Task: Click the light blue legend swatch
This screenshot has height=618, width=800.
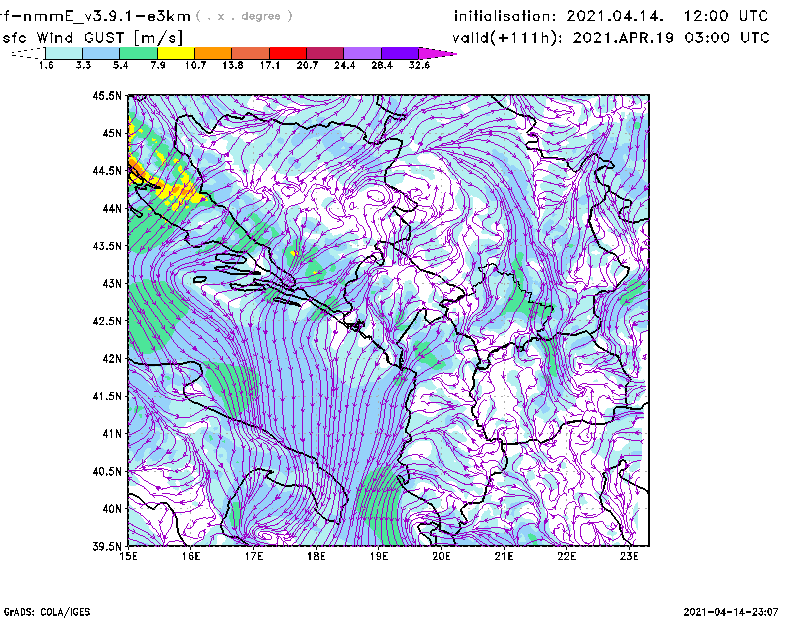Action: tap(101, 53)
